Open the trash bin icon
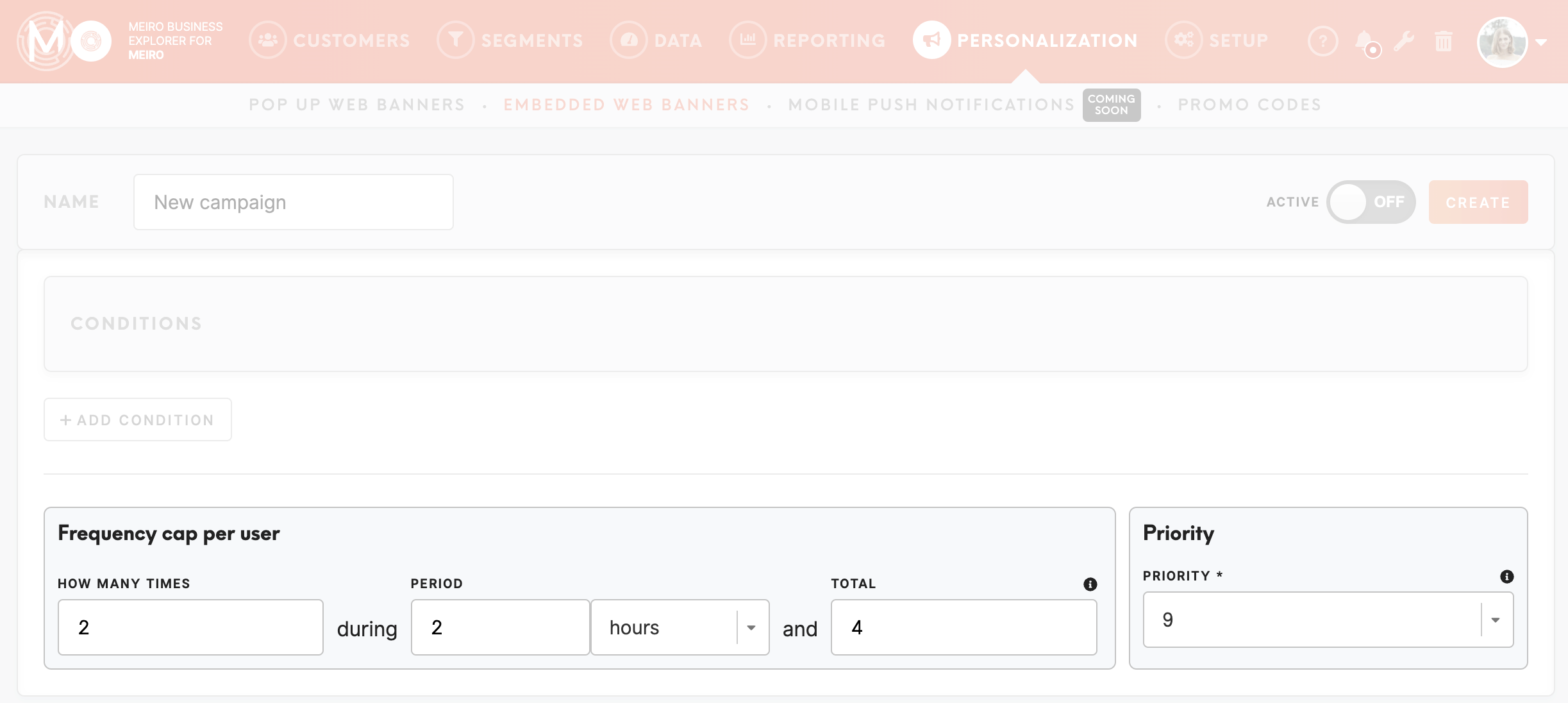The height and width of the screenshot is (703, 1568). (x=1444, y=42)
